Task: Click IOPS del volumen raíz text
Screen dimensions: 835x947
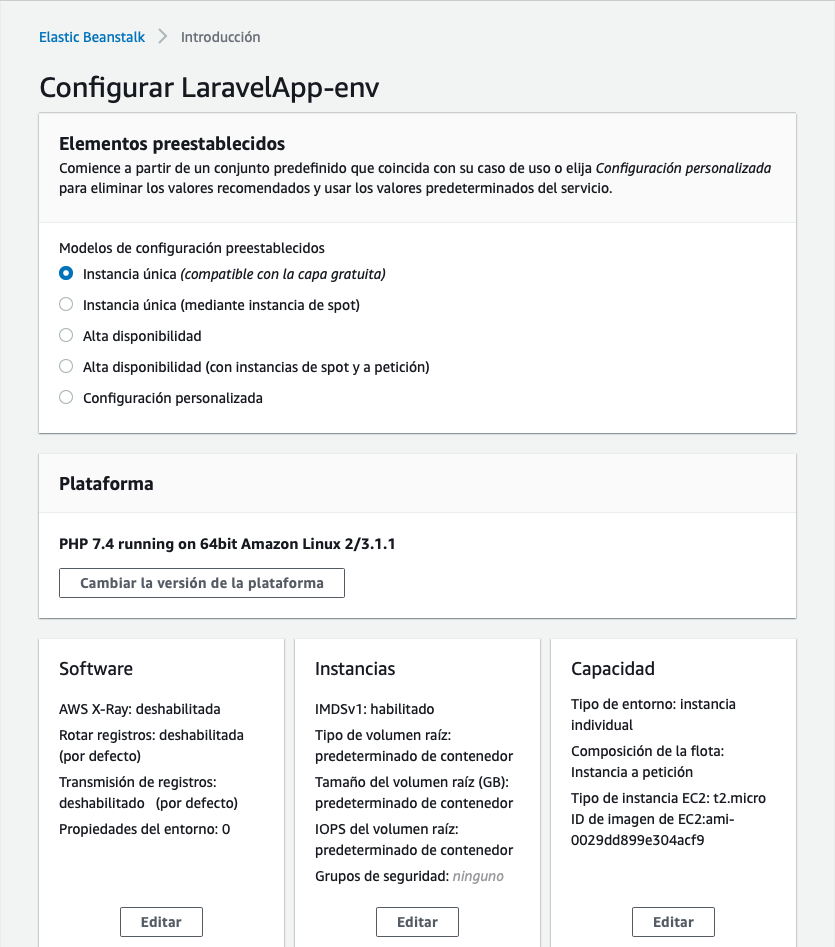Action: (414, 839)
